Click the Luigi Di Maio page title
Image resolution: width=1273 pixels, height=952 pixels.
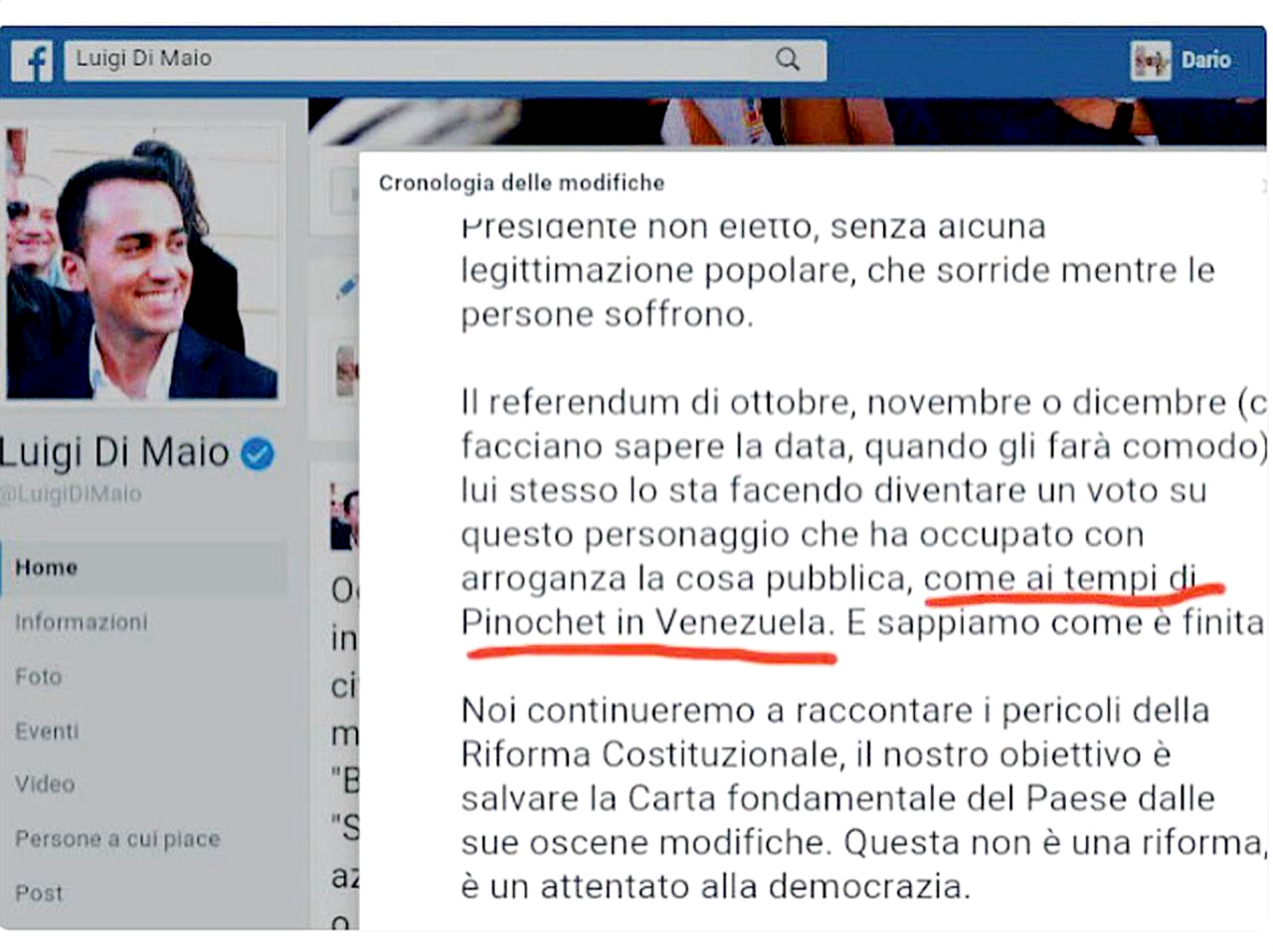(x=113, y=453)
